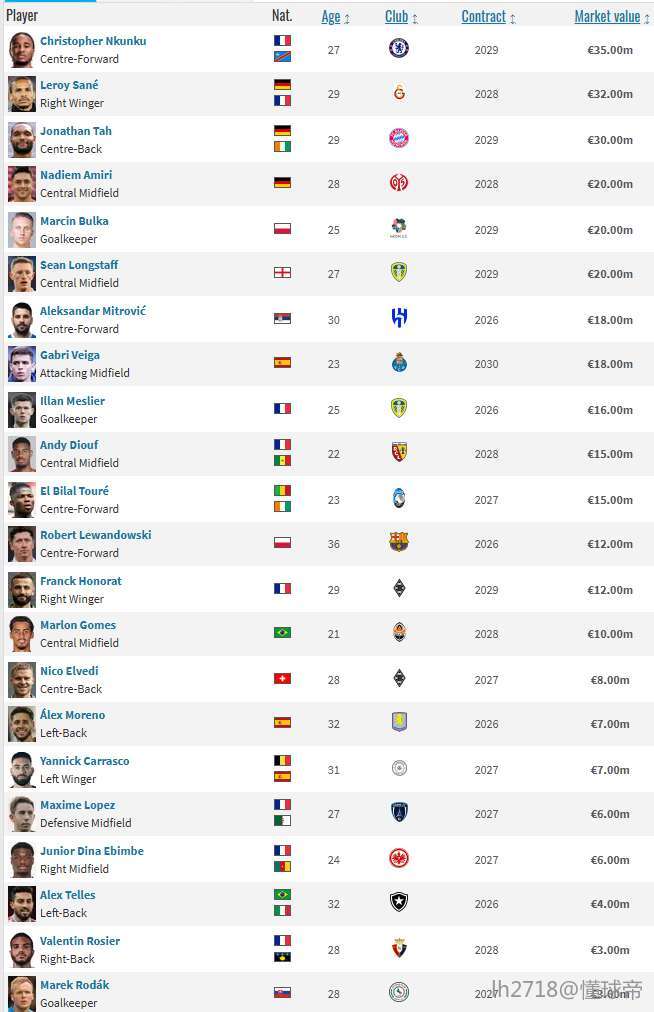
Task: Open Robert Lewandowski player page
Action: [96, 535]
